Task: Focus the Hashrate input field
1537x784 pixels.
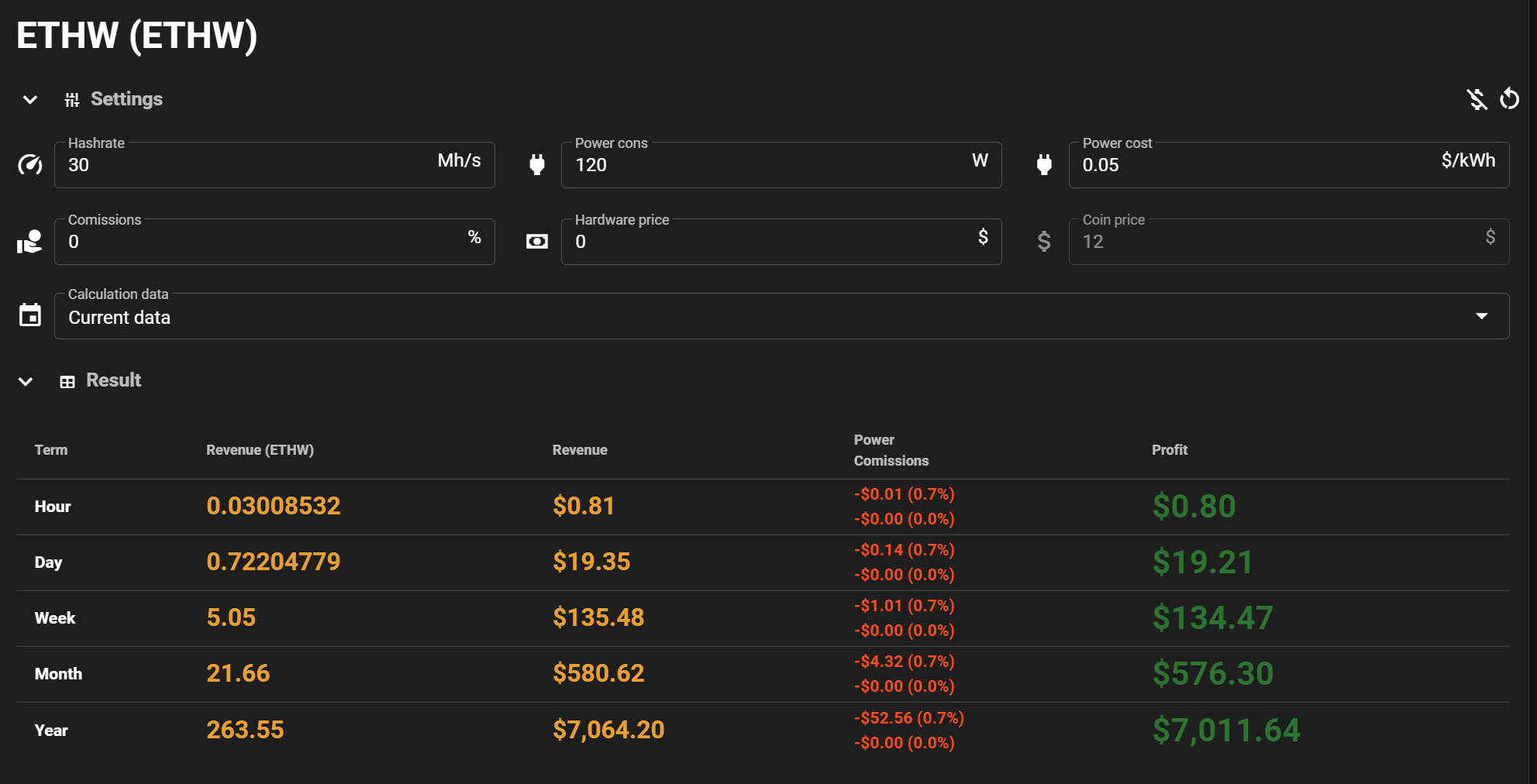Action: pyautogui.click(x=274, y=165)
